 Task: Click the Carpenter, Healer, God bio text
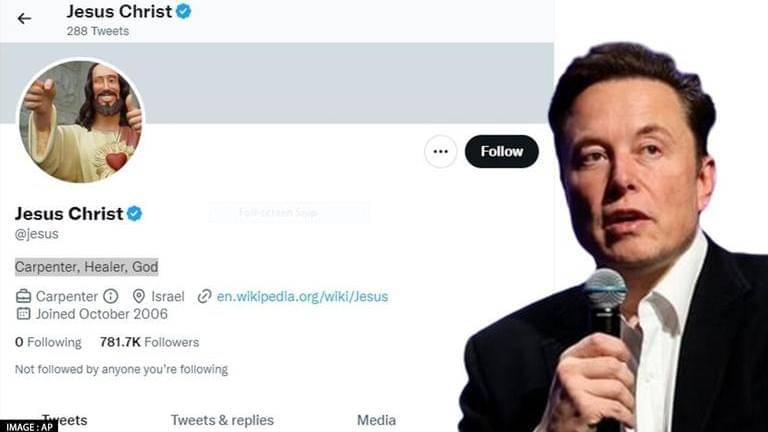coord(87,267)
